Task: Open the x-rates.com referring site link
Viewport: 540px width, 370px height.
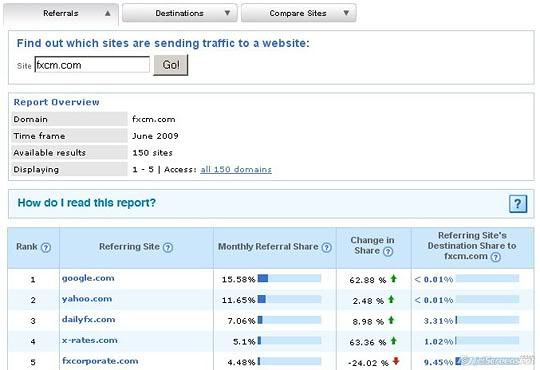Action: [x=90, y=340]
